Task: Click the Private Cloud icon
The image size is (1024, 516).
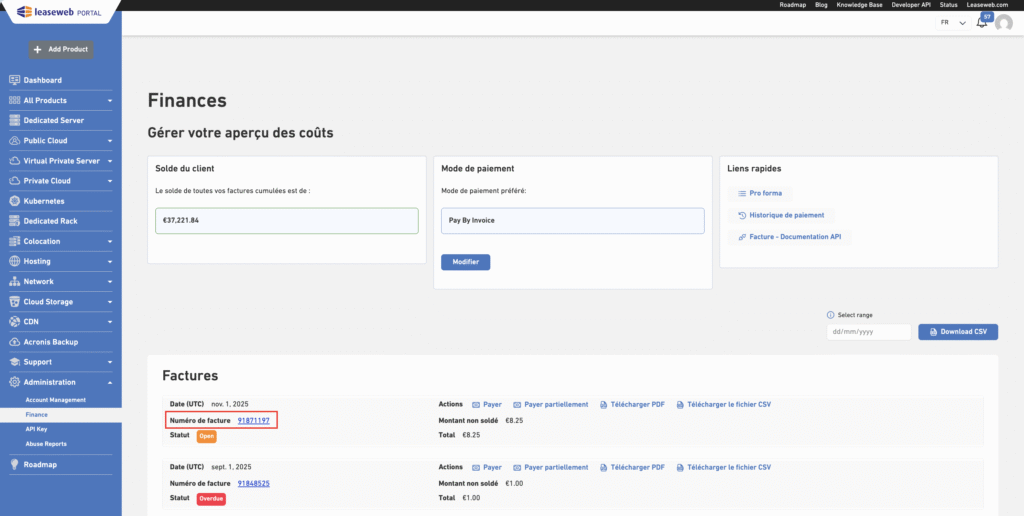Action: pyautogui.click(x=14, y=180)
